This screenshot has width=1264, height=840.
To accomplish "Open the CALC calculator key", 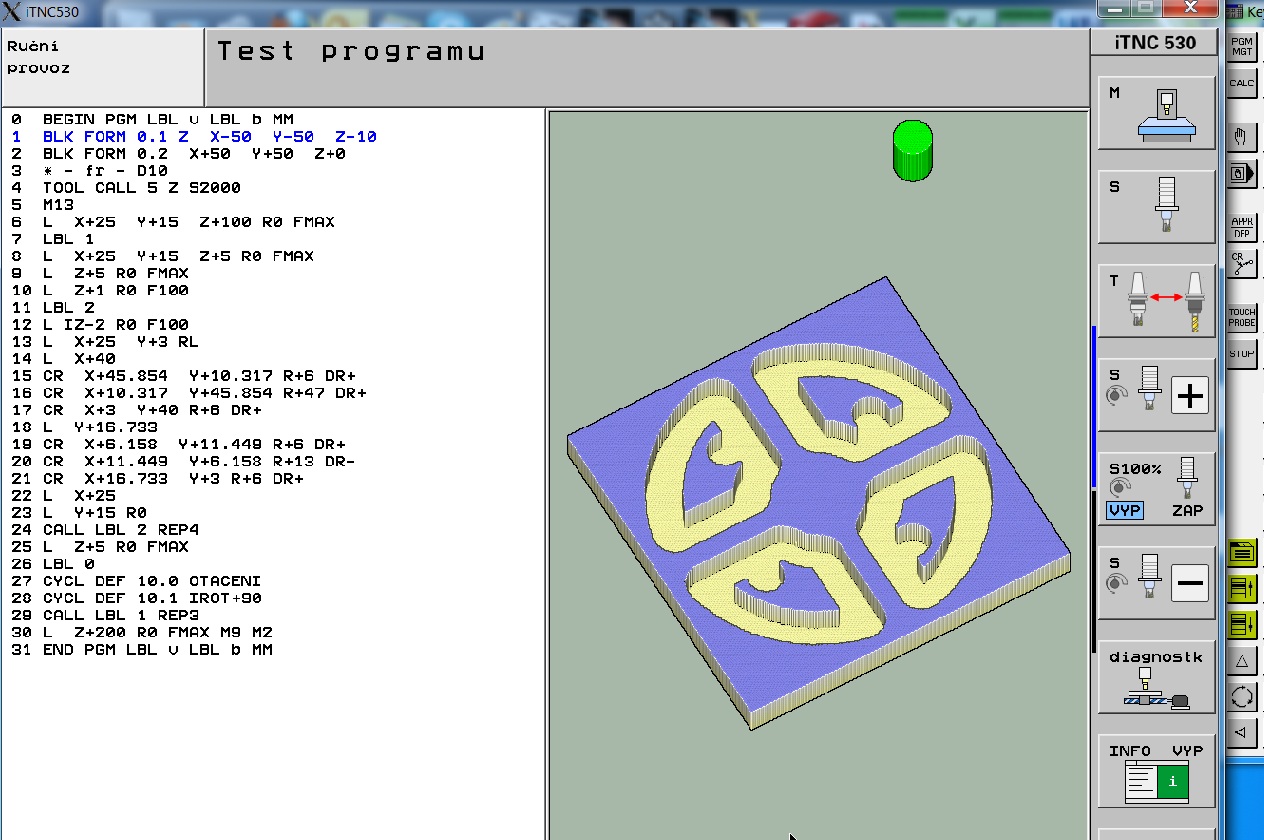I will 1241,84.
